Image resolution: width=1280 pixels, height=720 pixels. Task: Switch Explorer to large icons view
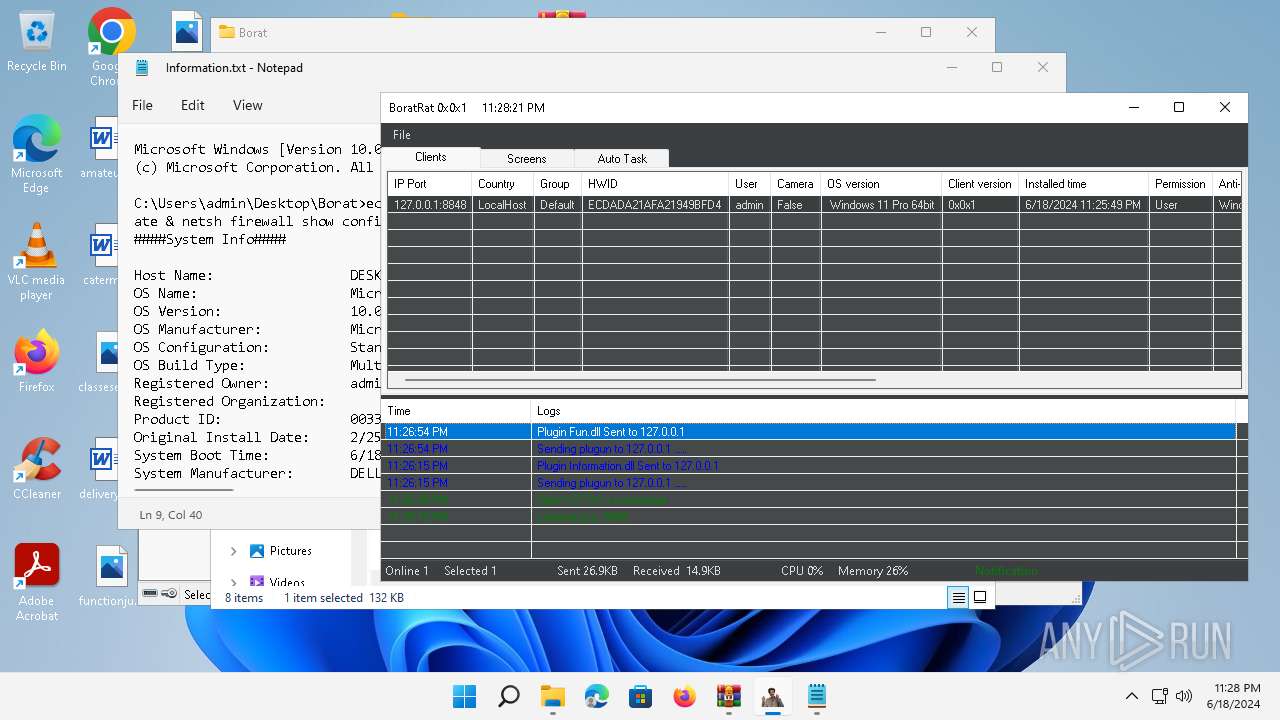pos(980,597)
